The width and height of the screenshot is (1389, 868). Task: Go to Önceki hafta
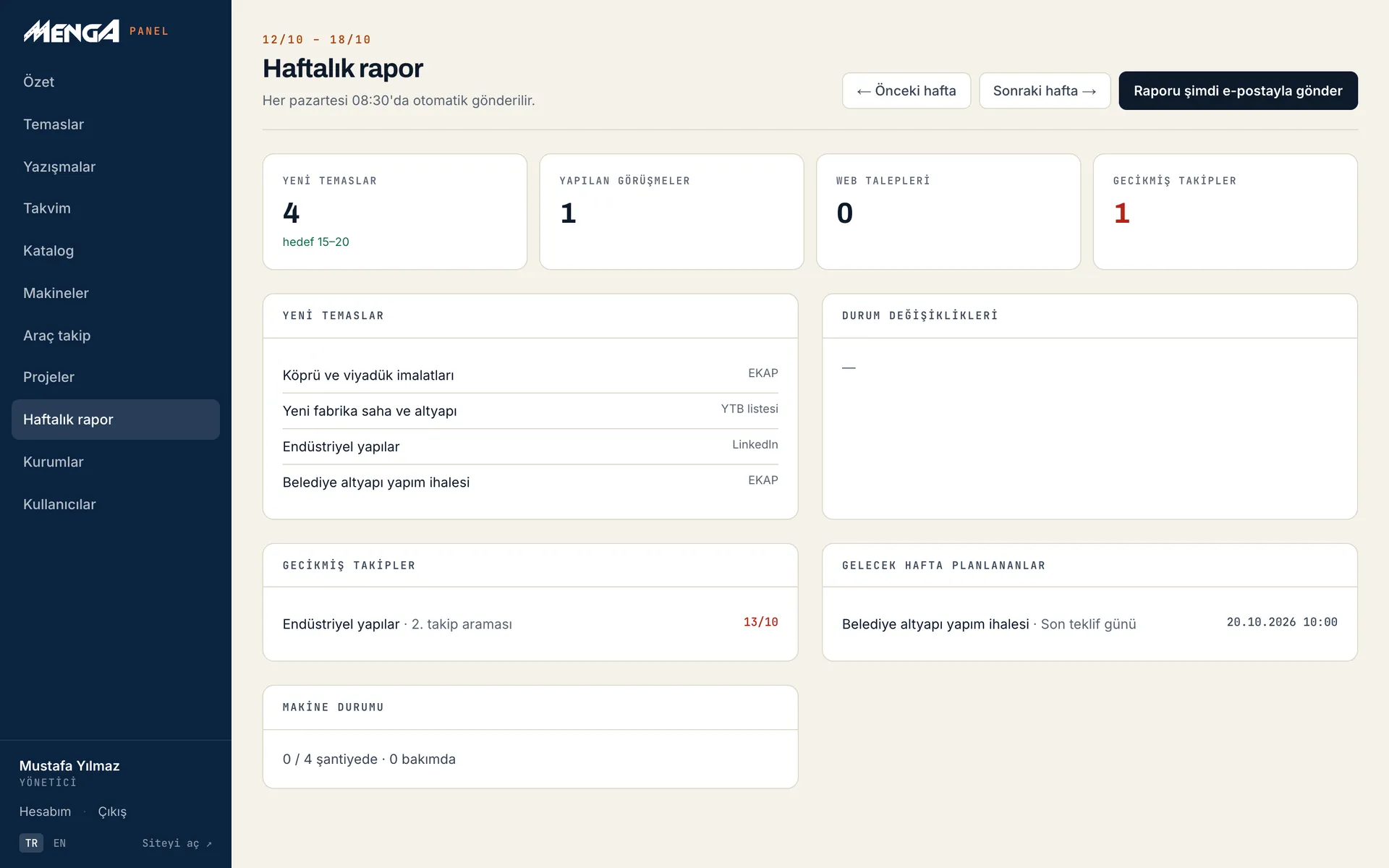906,90
